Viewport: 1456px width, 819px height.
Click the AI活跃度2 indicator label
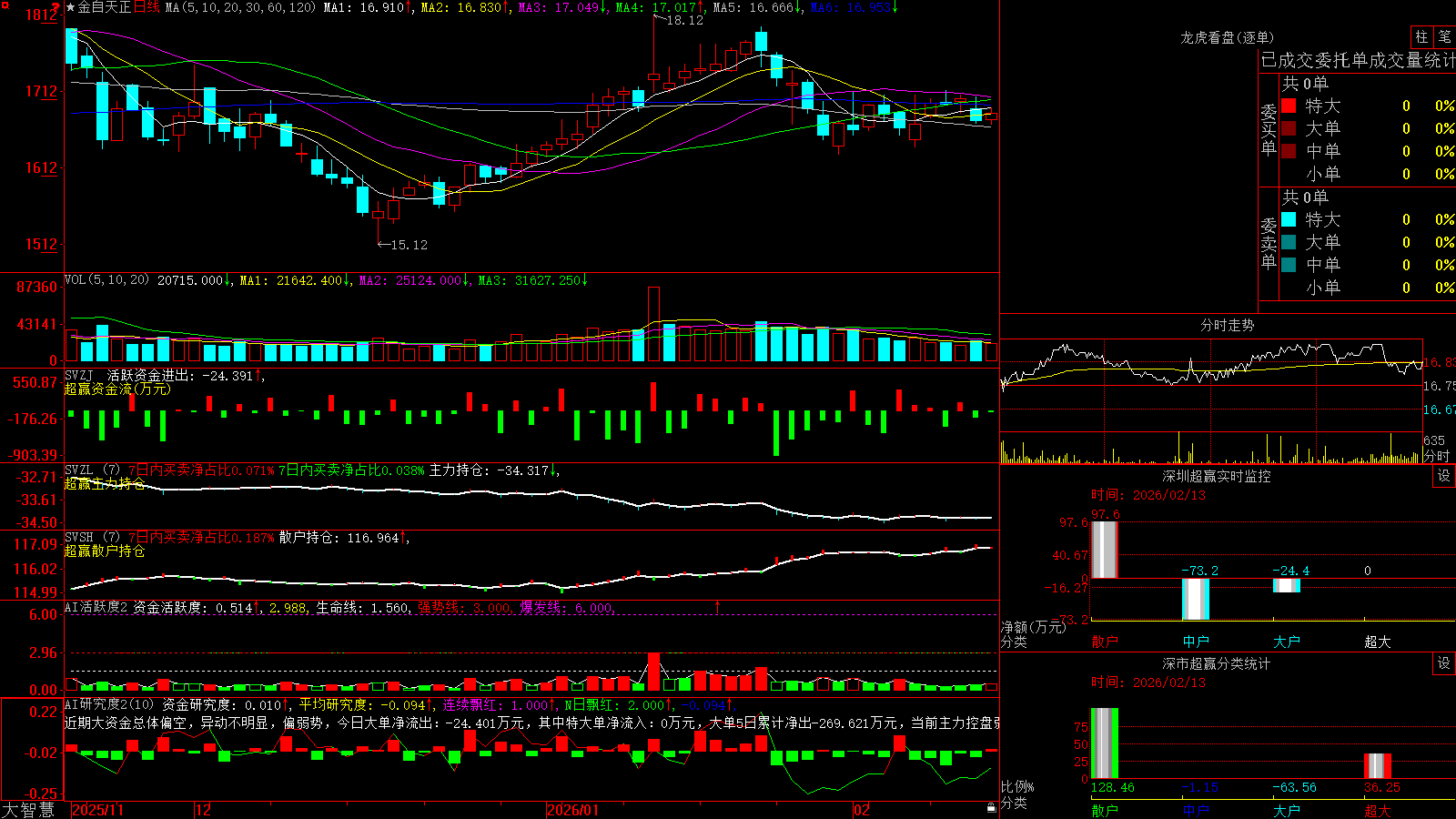point(96,607)
